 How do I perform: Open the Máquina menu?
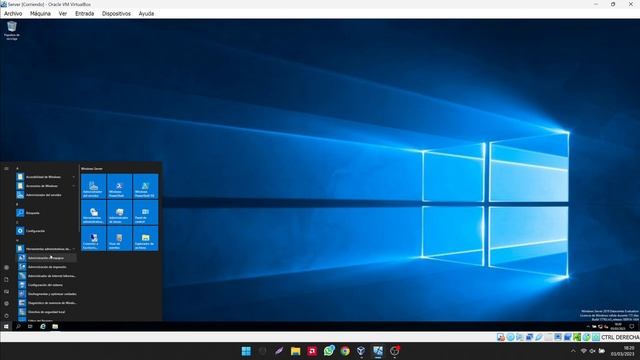pyautogui.click(x=40, y=13)
